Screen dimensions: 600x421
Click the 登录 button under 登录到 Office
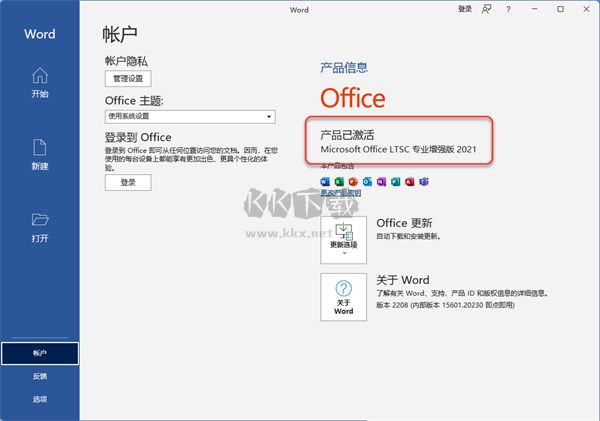click(128, 183)
